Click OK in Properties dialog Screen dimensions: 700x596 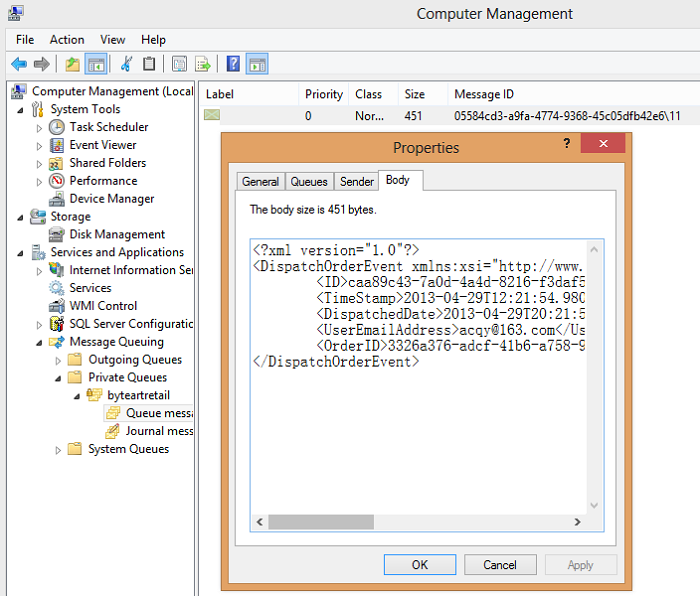tap(420, 565)
